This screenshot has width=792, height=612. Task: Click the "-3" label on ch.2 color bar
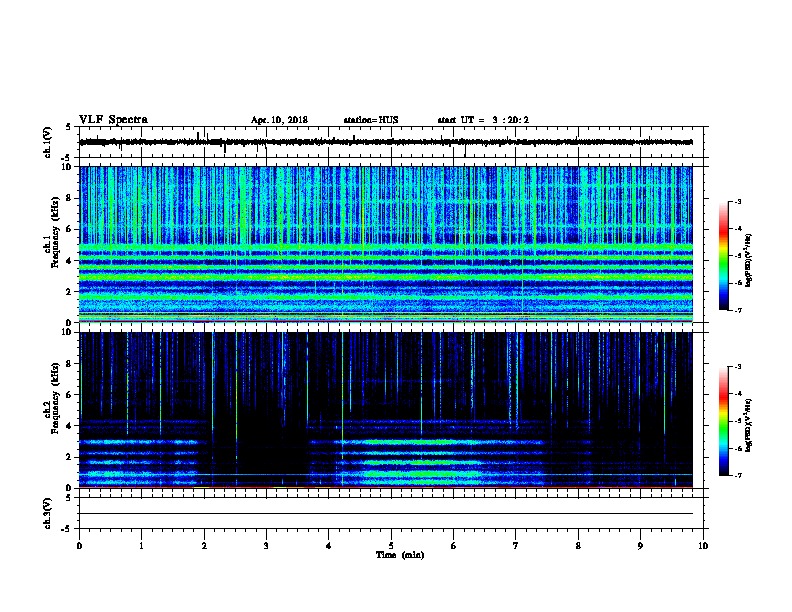pyautogui.click(x=738, y=367)
